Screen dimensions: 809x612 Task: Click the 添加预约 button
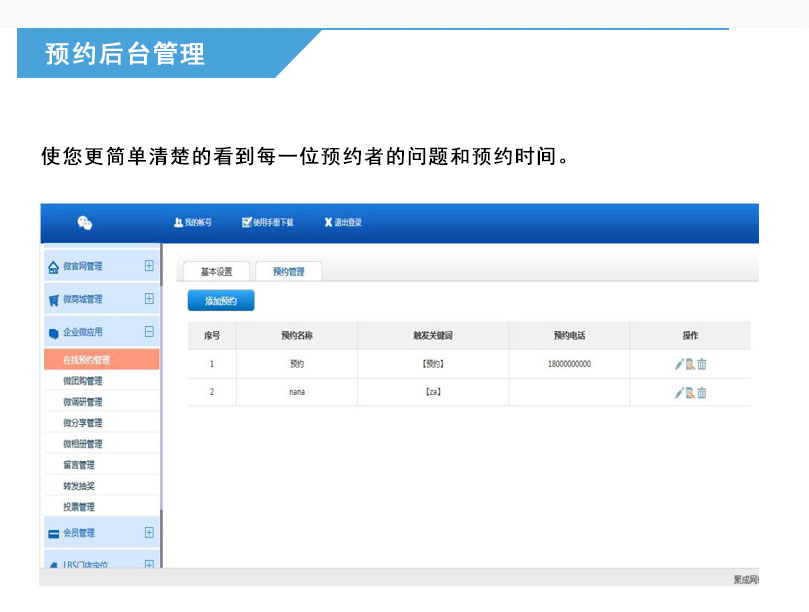221,300
